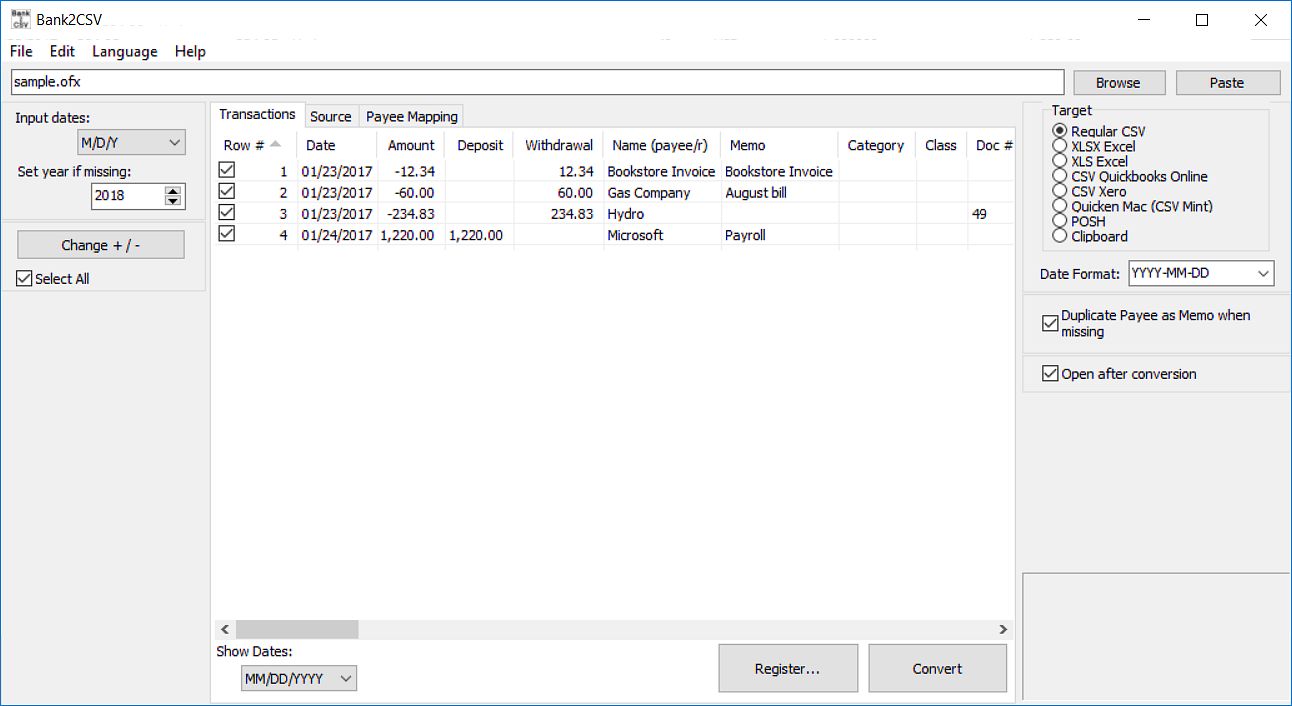
Task: Select Regular CSV target option
Action: point(1060,131)
